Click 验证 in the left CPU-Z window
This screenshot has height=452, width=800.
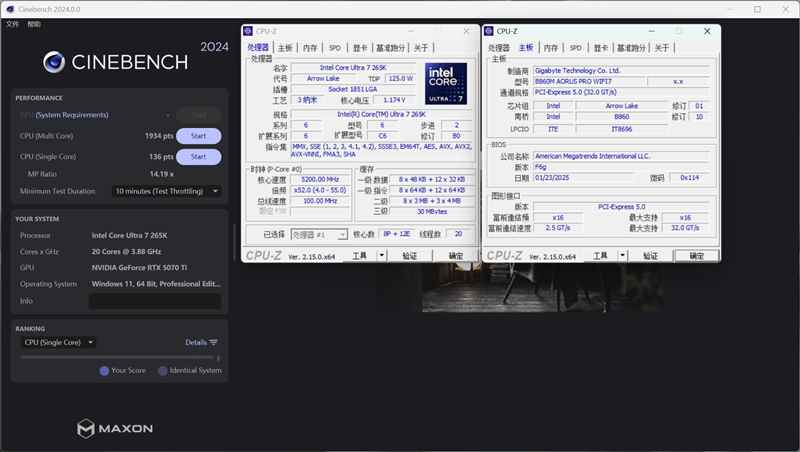[410, 256]
